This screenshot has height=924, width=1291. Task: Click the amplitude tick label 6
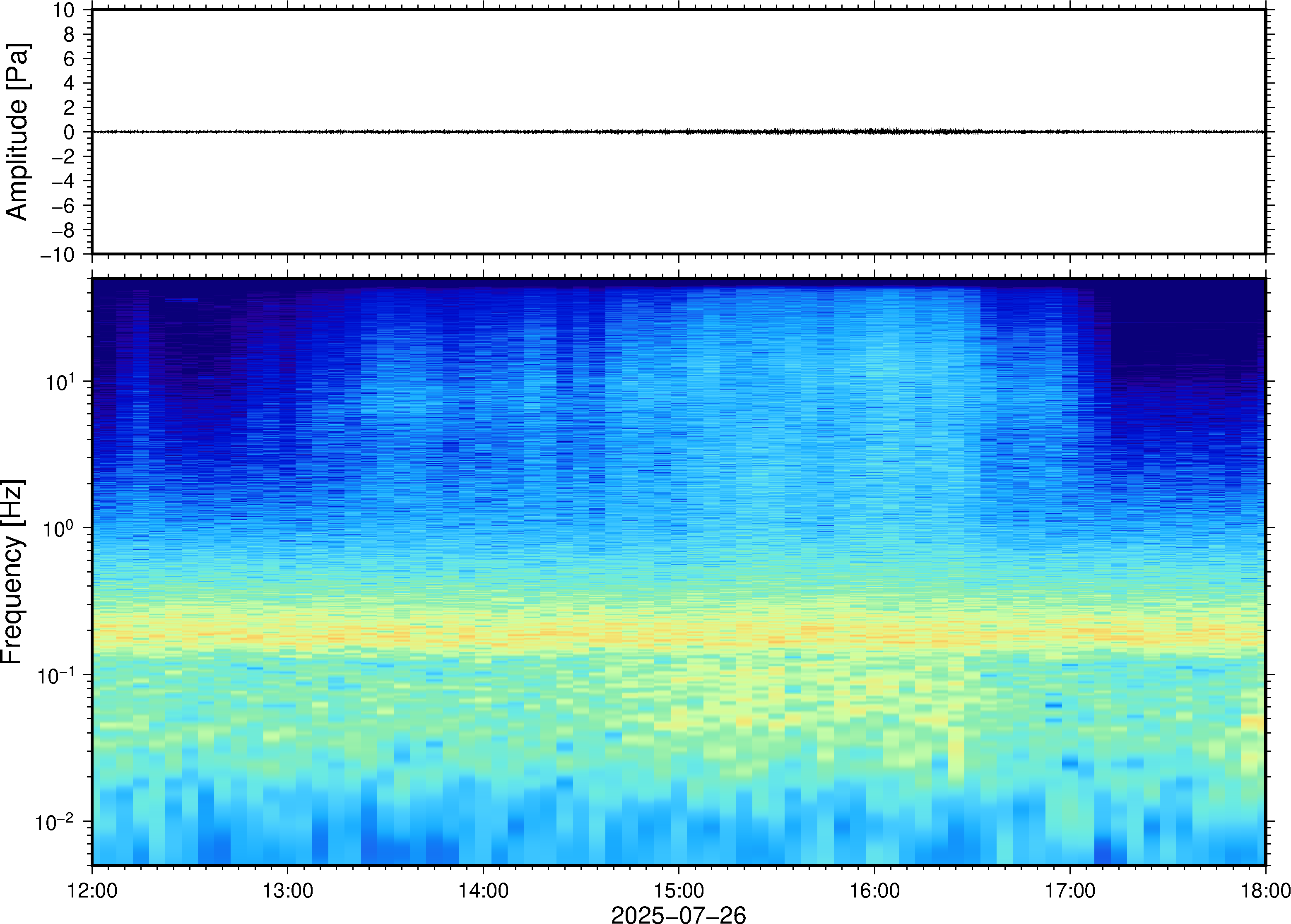click(x=70, y=59)
